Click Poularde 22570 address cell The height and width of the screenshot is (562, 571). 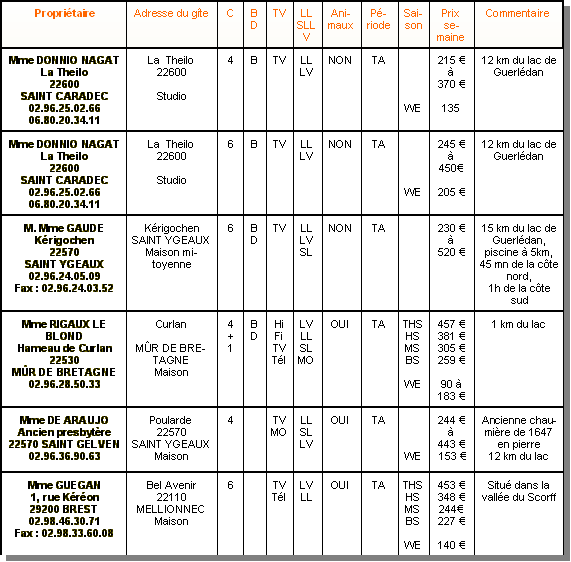pyautogui.click(x=171, y=438)
